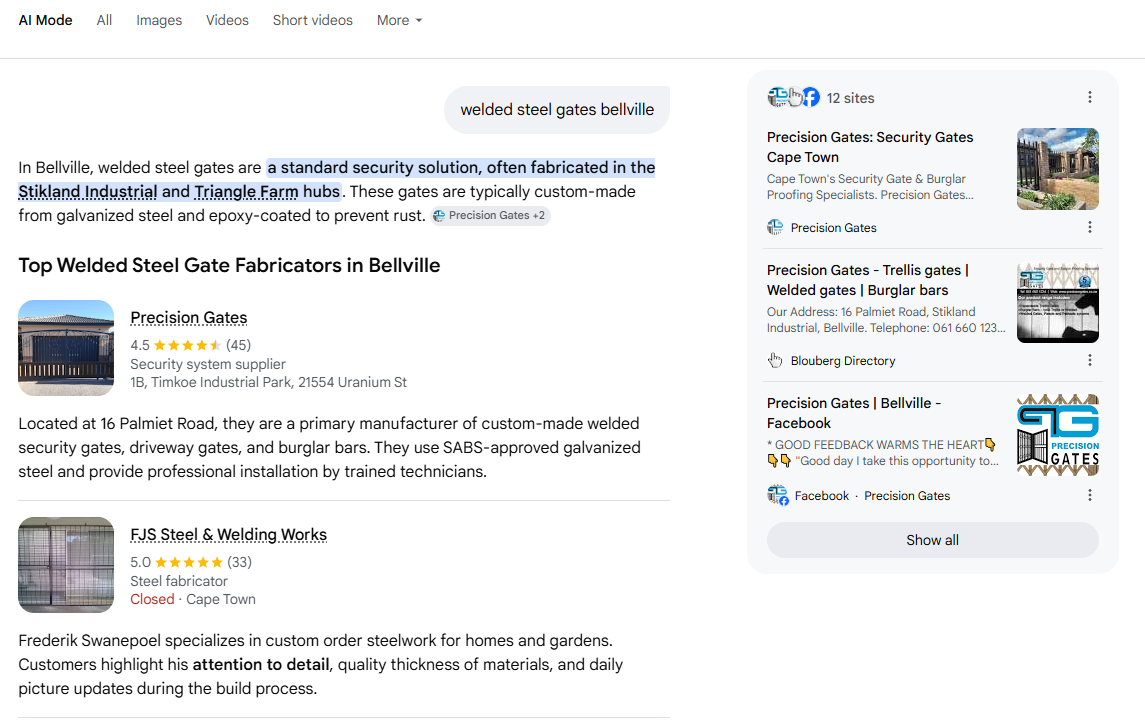This screenshot has width=1145, height=727.
Task: Open the sources panel three-dot menu
Action: (x=1090, y=97)
